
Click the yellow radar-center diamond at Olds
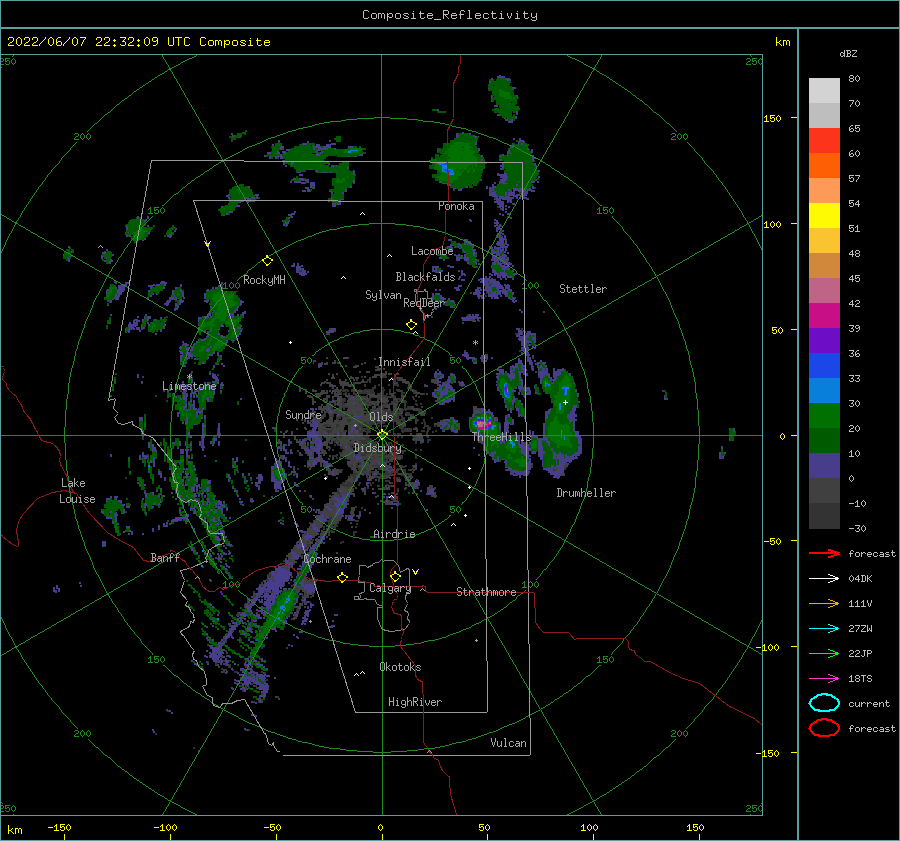(382, 435)
